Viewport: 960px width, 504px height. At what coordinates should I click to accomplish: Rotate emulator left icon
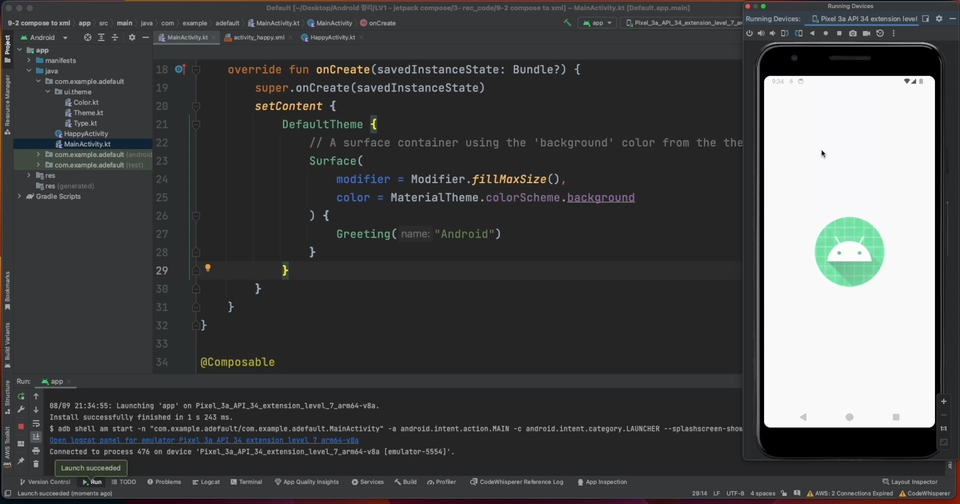coord(785,34)
